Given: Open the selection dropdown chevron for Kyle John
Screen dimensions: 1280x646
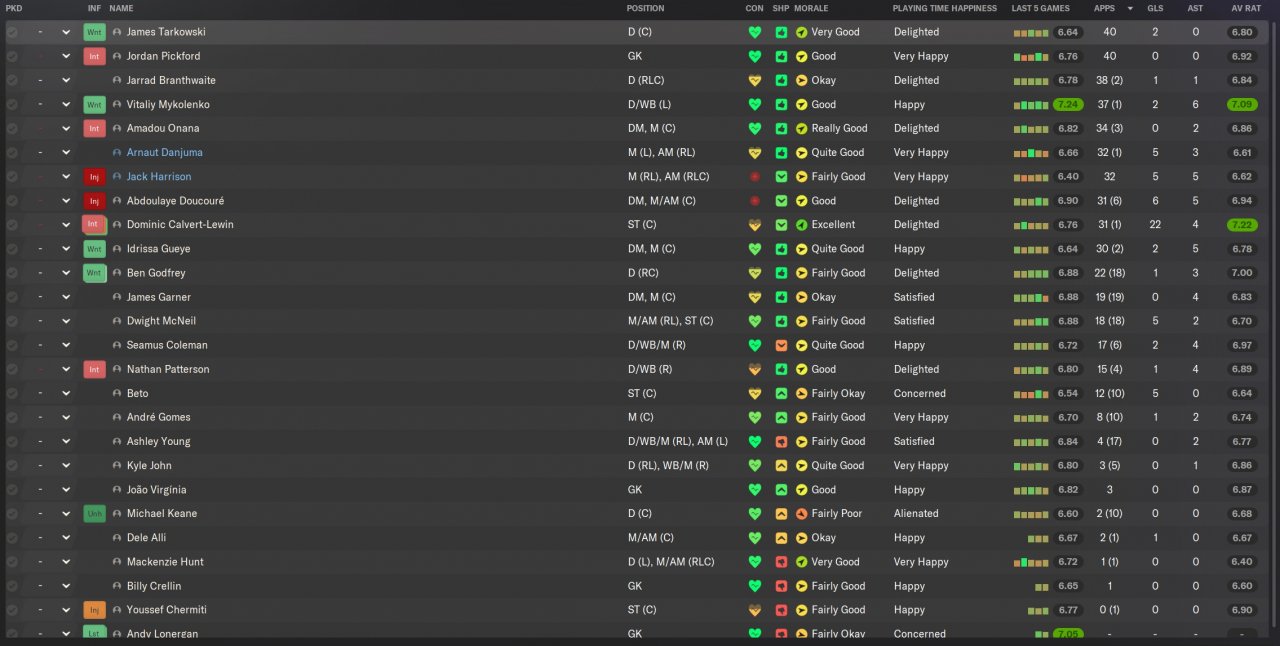Looking at the screenshot, I should [66, 466].
